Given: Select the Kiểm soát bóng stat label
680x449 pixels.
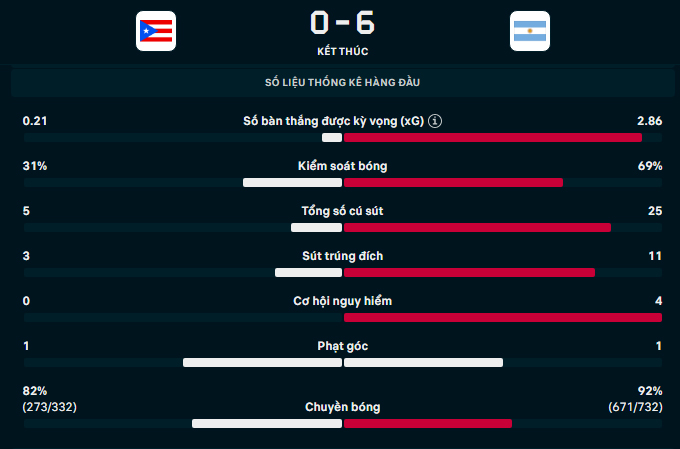Looking at the screenshot, I should coord(342,166).
